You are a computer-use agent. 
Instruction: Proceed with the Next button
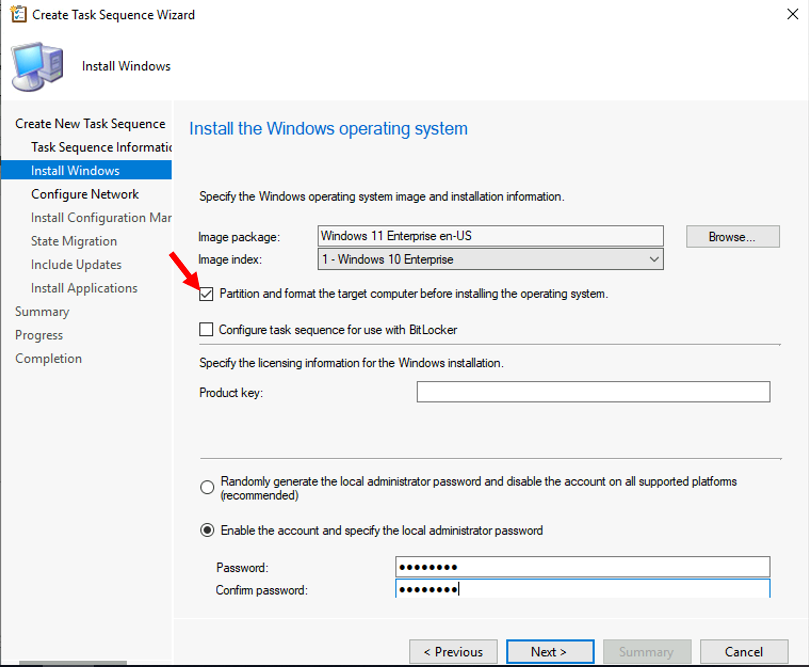(x=550, y=652)
